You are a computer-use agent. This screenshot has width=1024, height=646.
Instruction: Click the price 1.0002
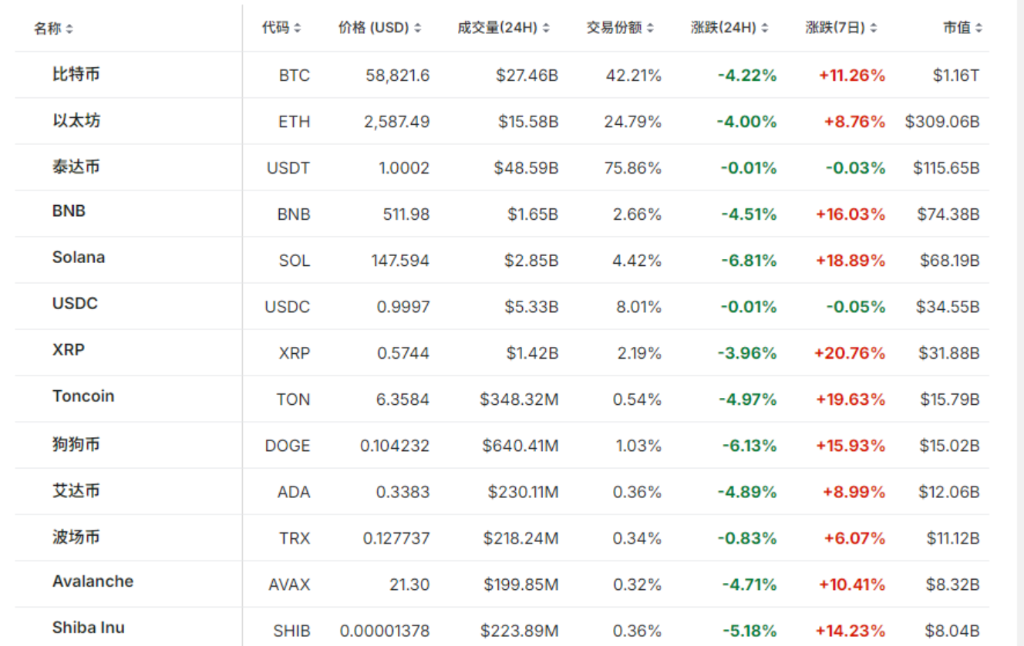point(404,169)
